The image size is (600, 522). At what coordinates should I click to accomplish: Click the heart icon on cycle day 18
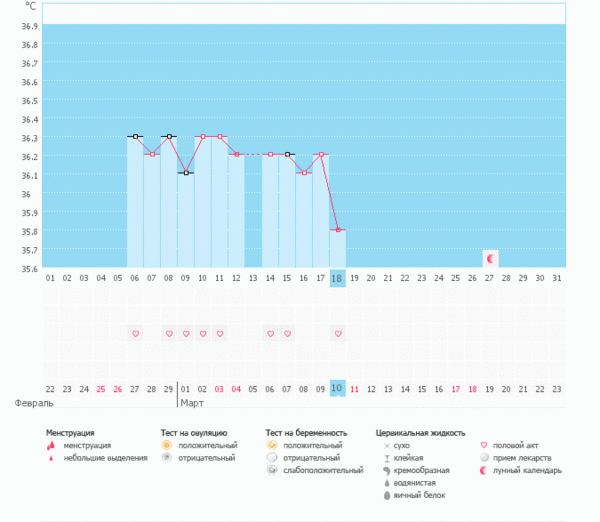pos(338,333)
